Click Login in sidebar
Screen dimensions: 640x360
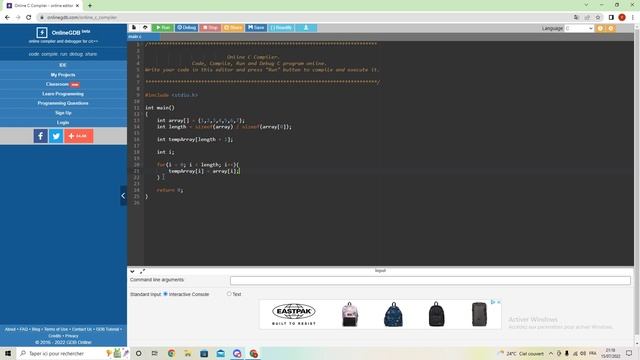(63, 122)
